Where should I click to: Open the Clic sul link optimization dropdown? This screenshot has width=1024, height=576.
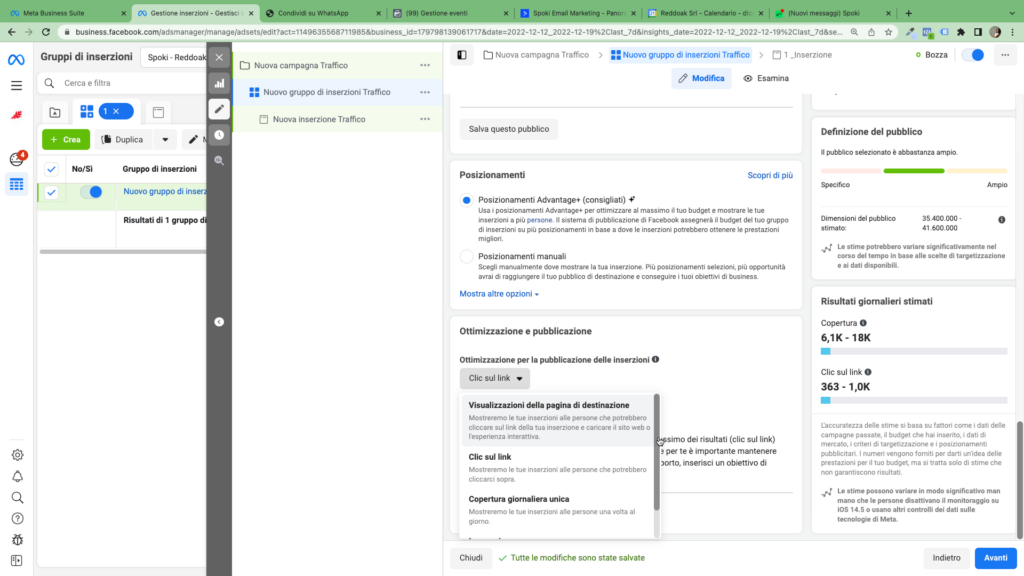[495, 378]
